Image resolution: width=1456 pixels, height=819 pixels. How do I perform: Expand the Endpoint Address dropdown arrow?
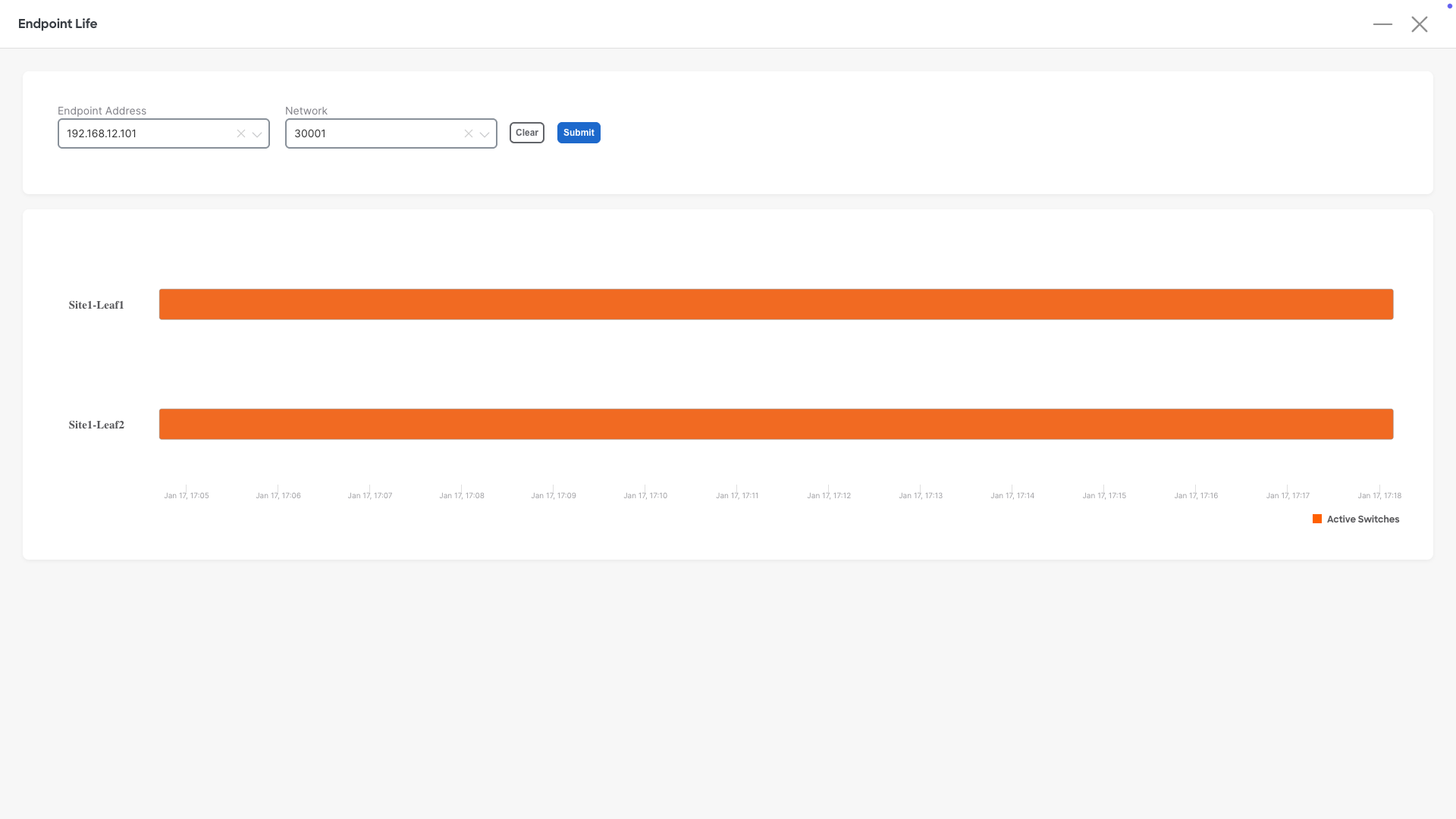257,134
